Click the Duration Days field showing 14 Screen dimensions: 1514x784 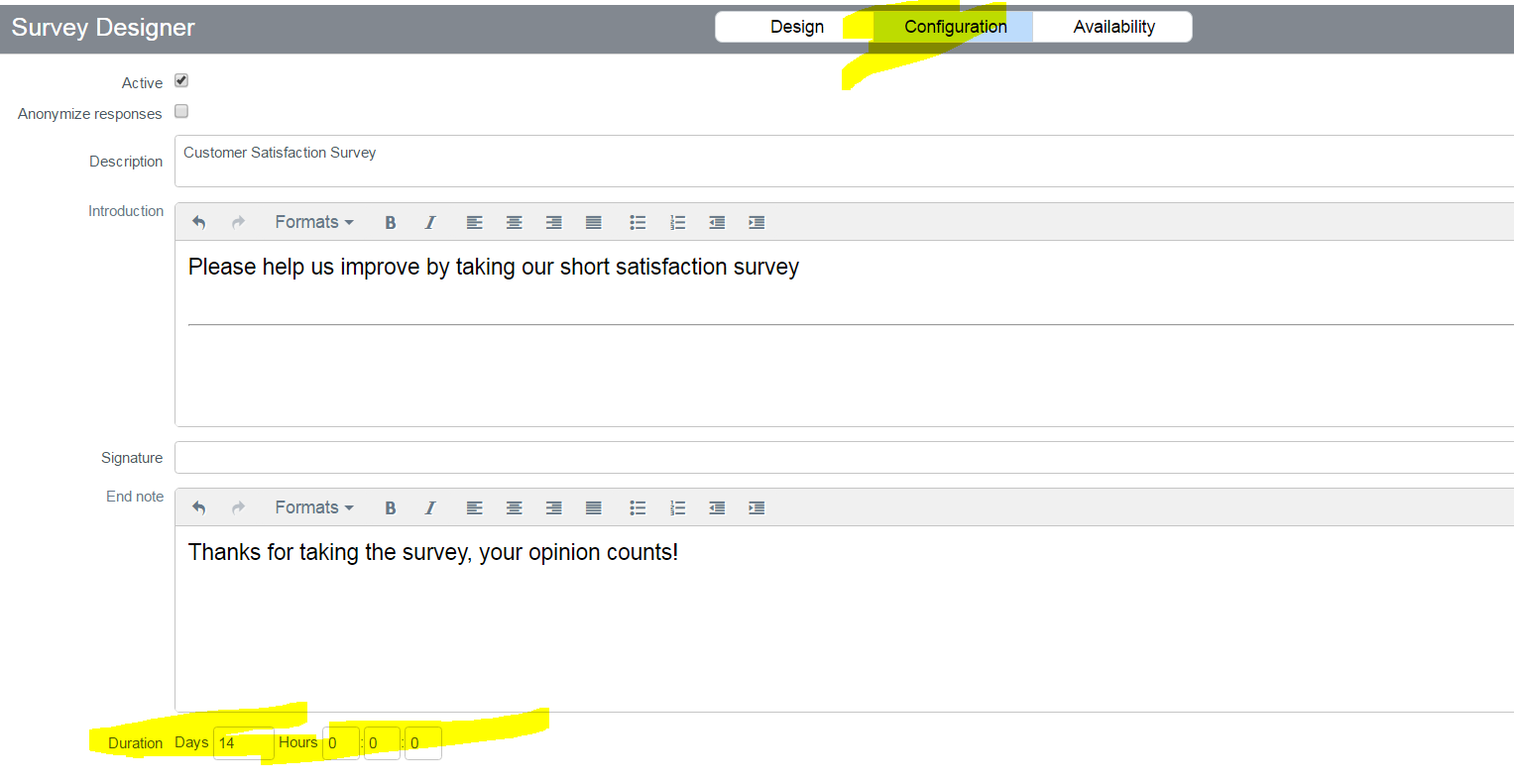[x=243, y=742]
